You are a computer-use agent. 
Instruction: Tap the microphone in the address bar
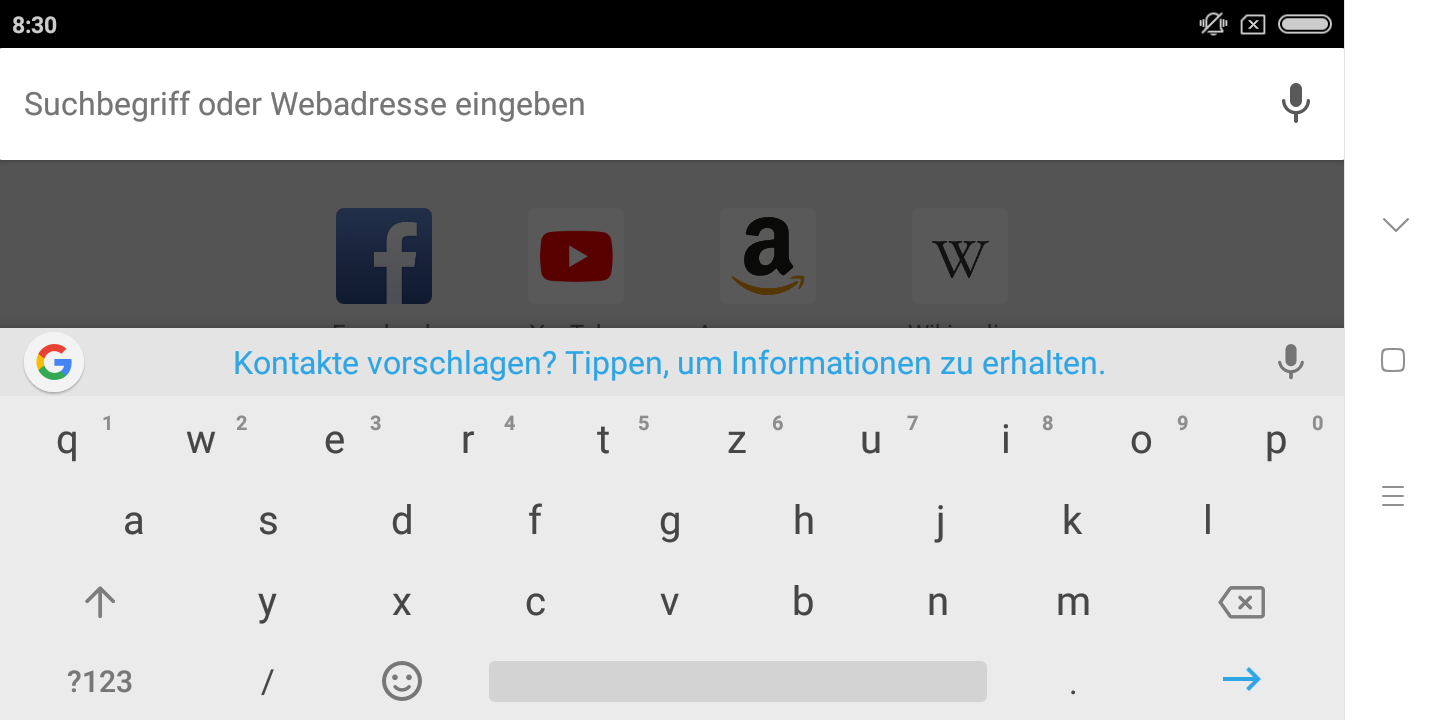coord(1295,103)
